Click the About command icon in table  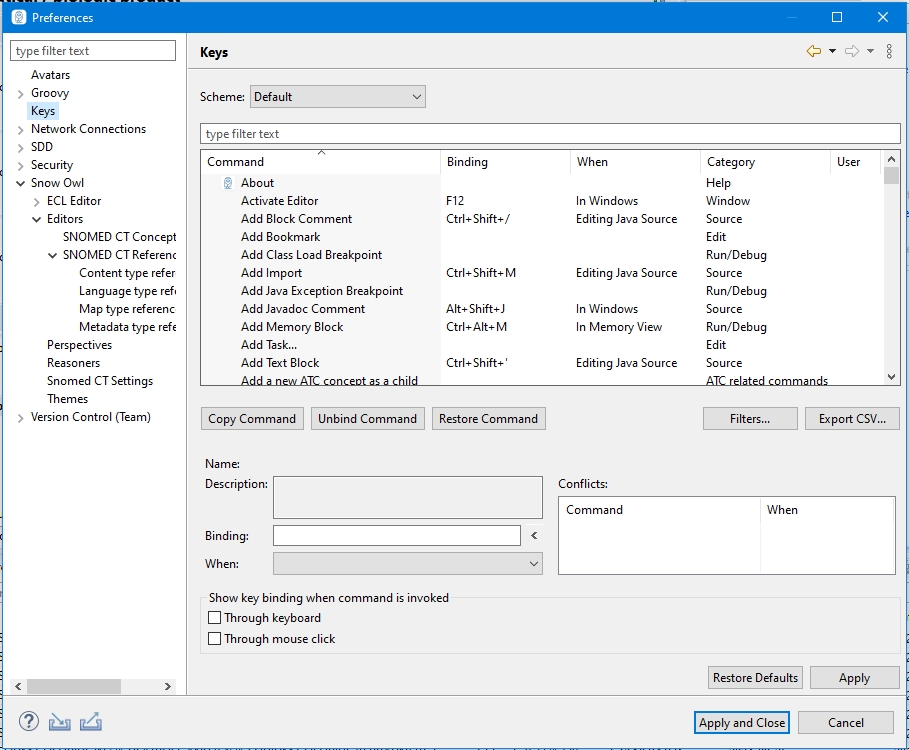point(228,183)
